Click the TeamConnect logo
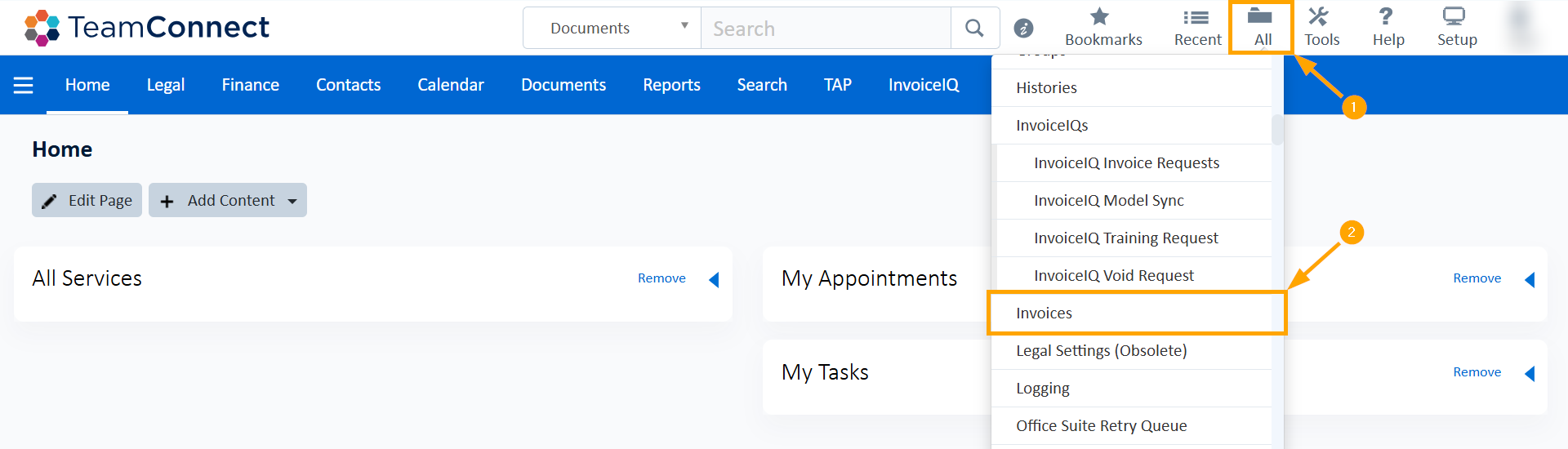 147,28
